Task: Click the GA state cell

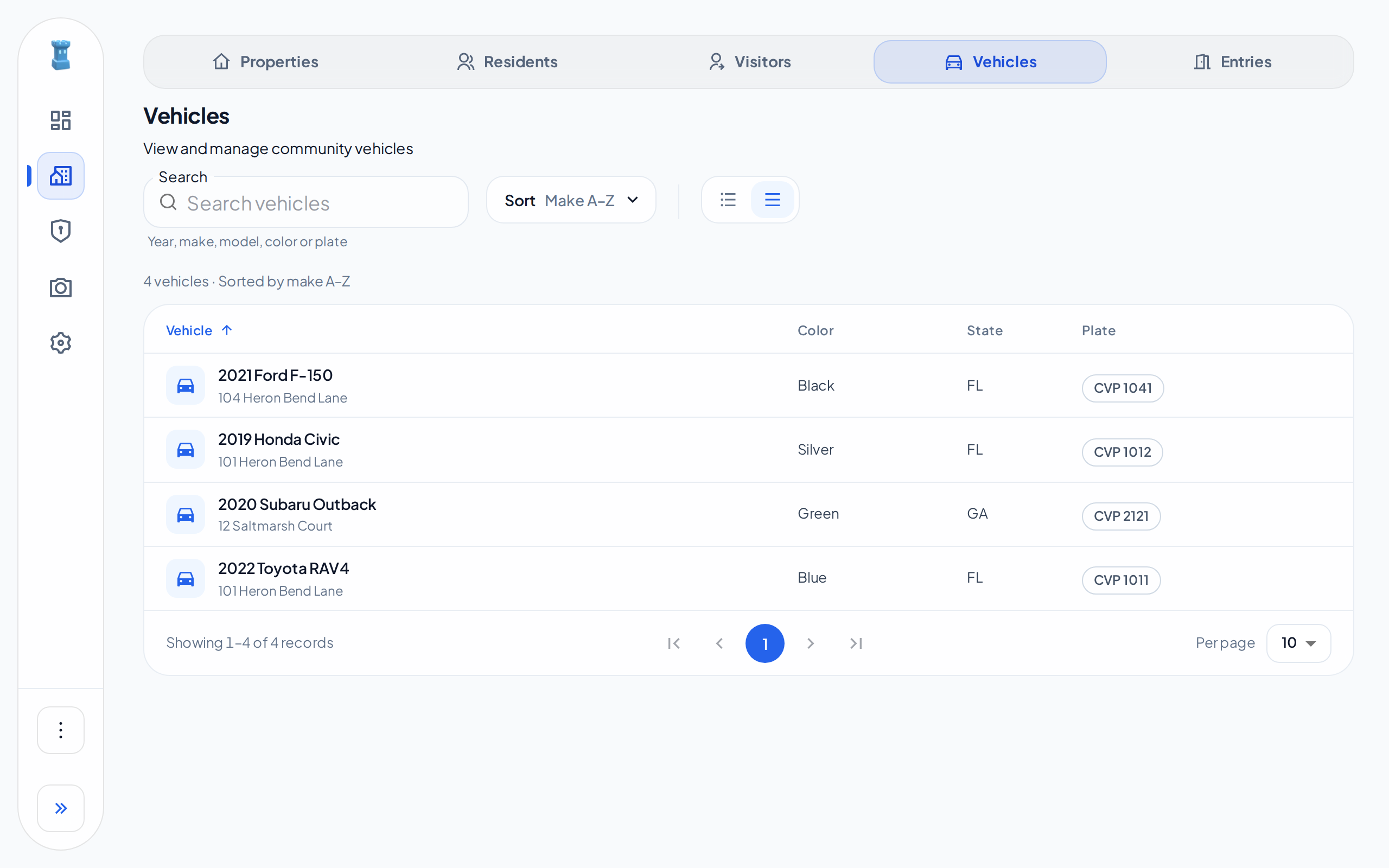Action: click(977, 514)
